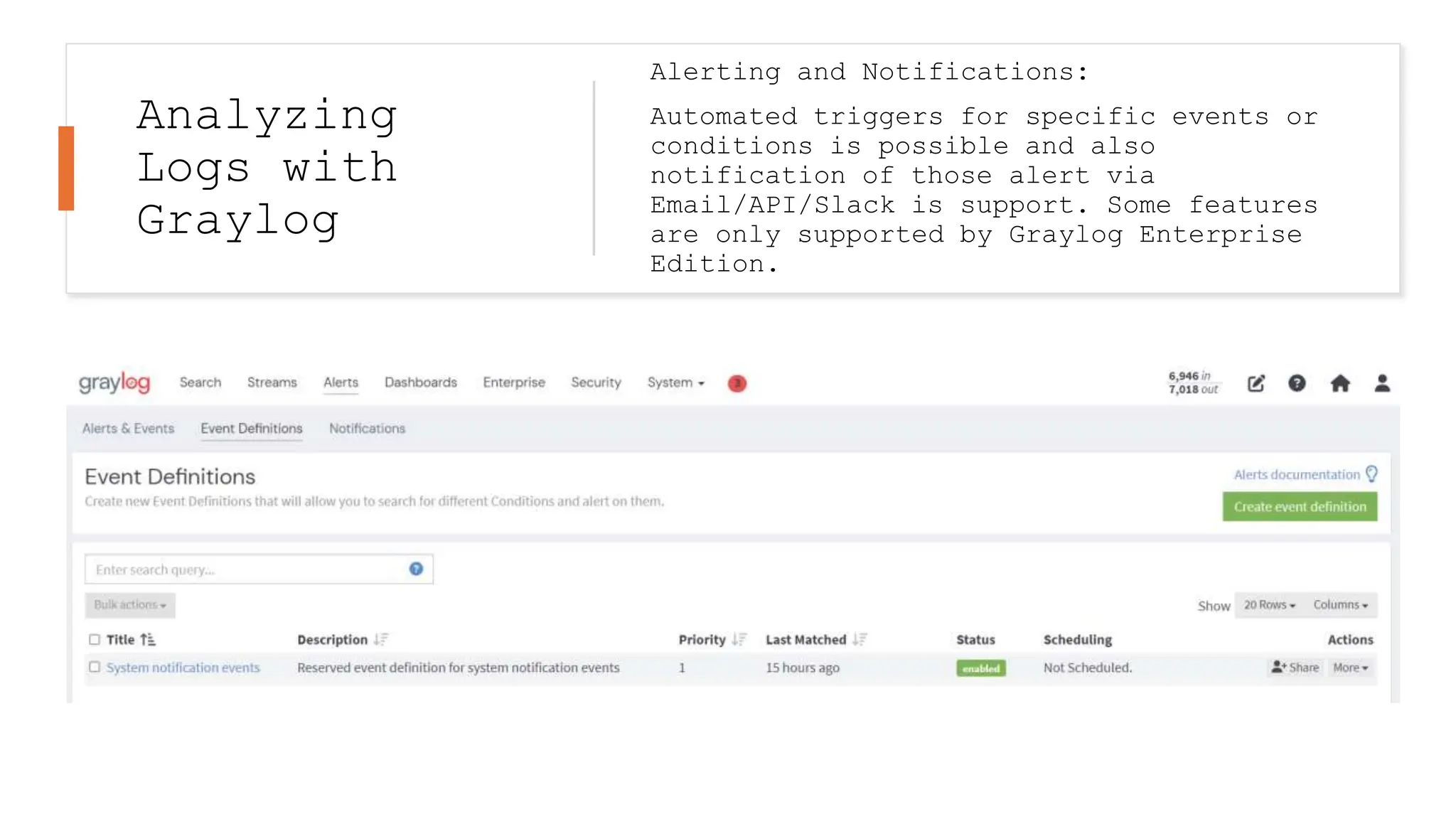Check System notification events row checkbox
This screenshot has height=819, width=1456.
95,667
